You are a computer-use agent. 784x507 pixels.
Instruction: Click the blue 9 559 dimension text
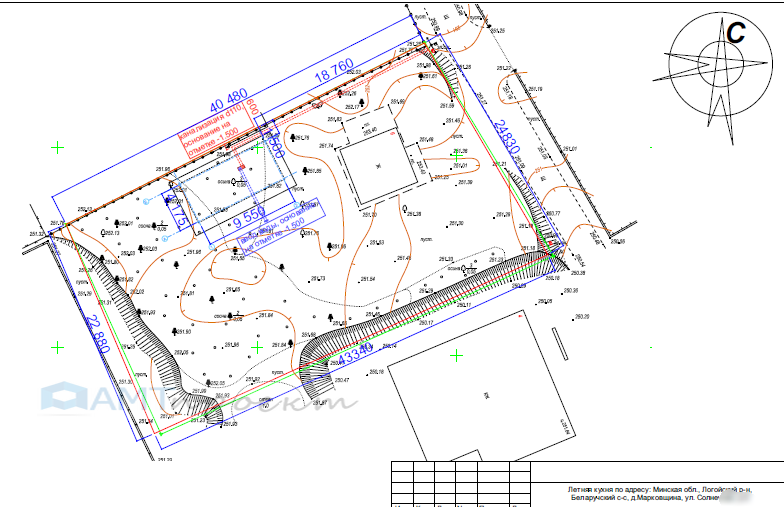[x=249, y=217]
